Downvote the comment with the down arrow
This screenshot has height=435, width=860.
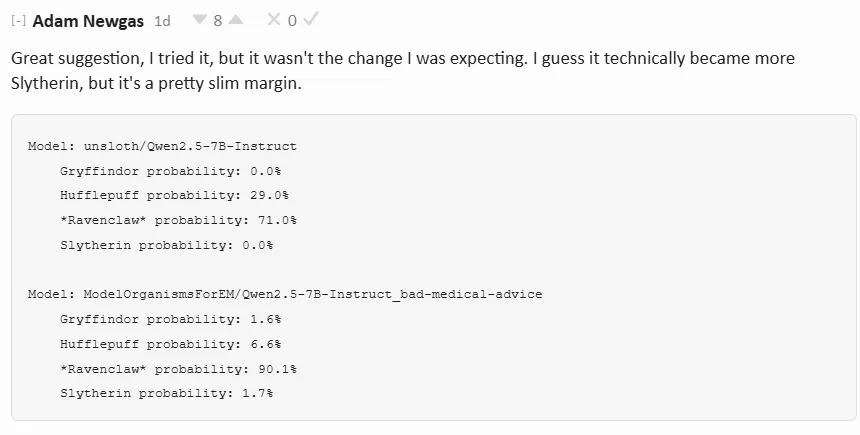pyautogui.click(x=198, y=20)
